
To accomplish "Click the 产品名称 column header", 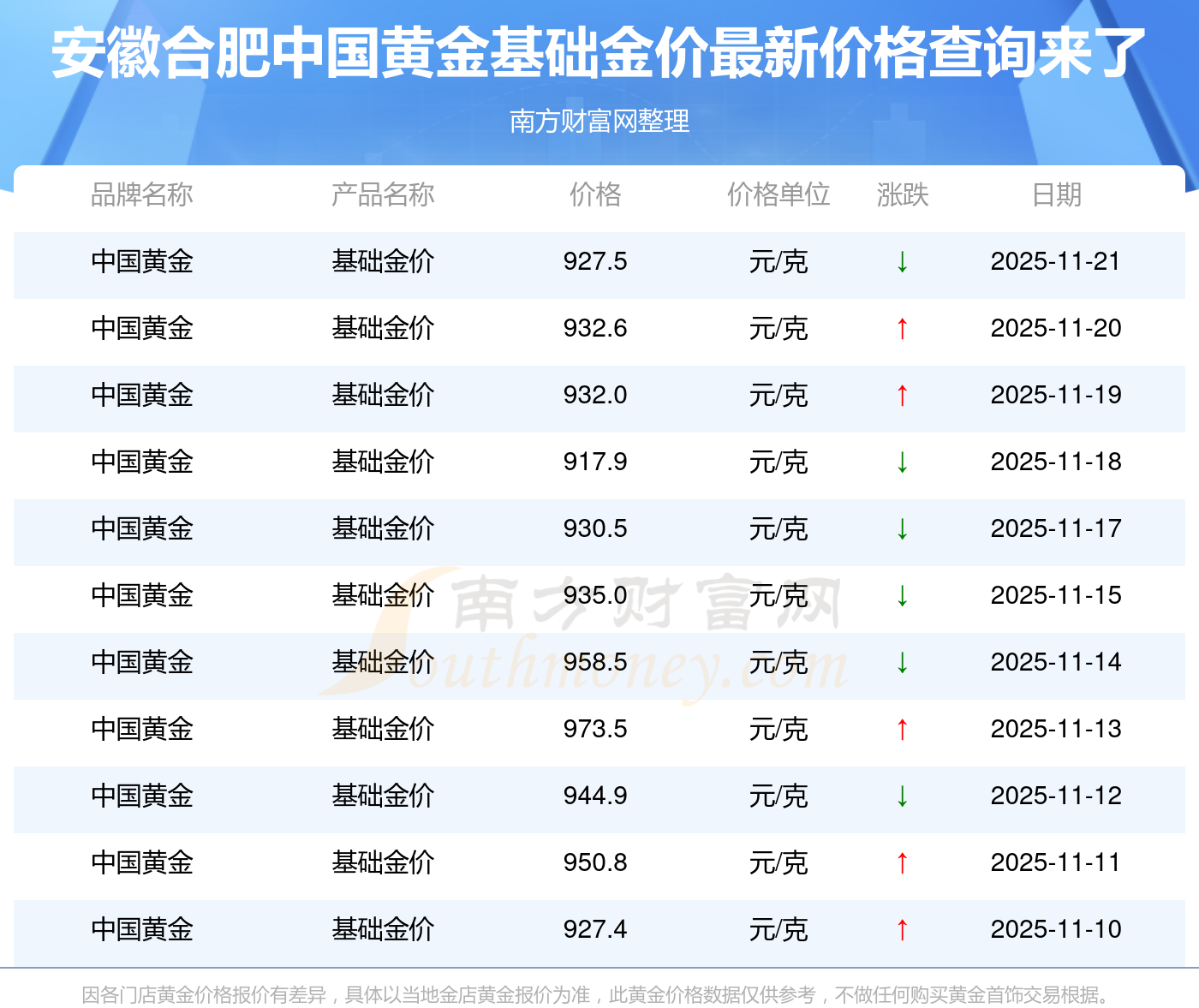I will [x=383, y=194].
